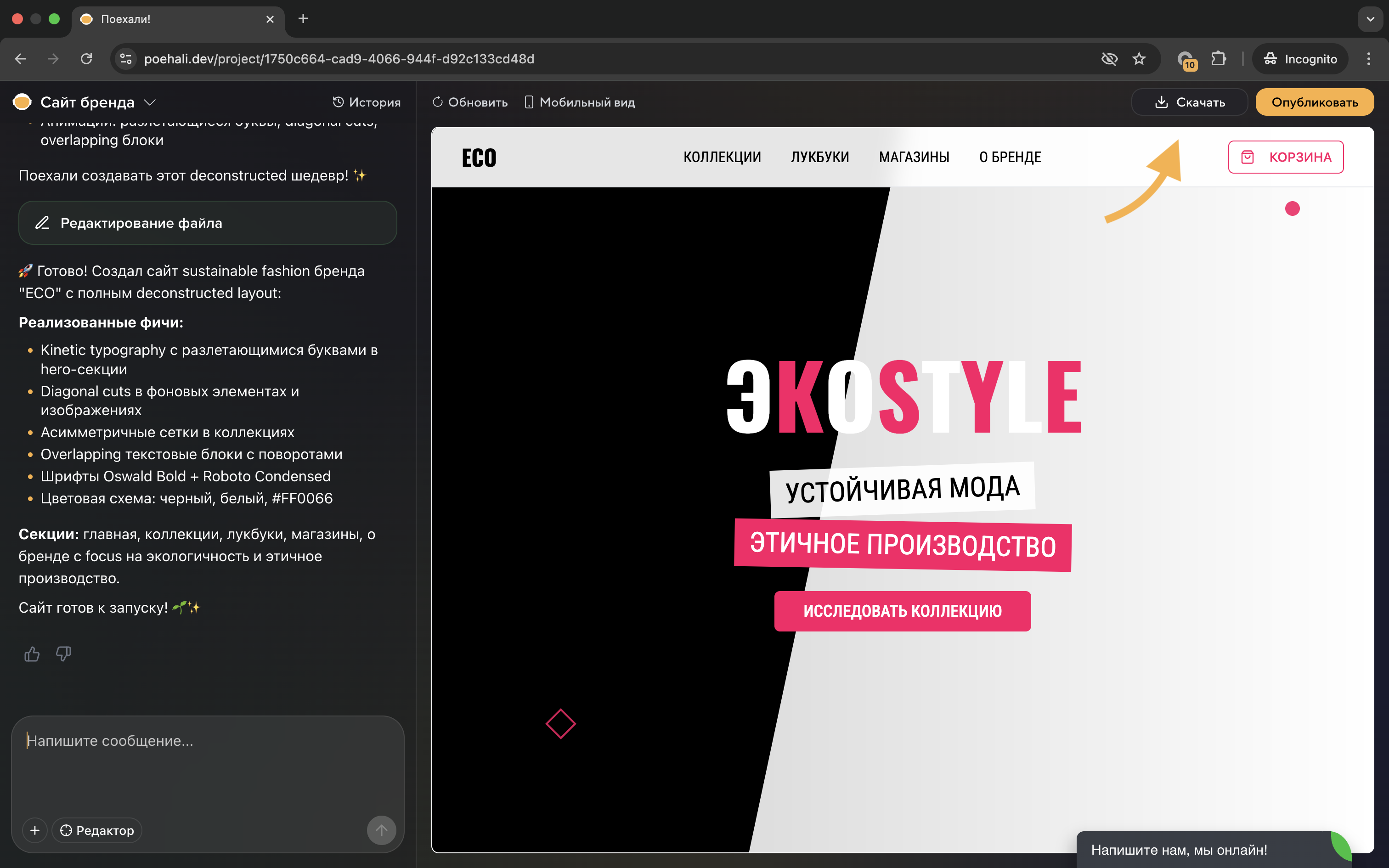Open О БРЕНДЕ in the site navigation
Viewport: 1389px width, 868px height.
pos(1010,157)
